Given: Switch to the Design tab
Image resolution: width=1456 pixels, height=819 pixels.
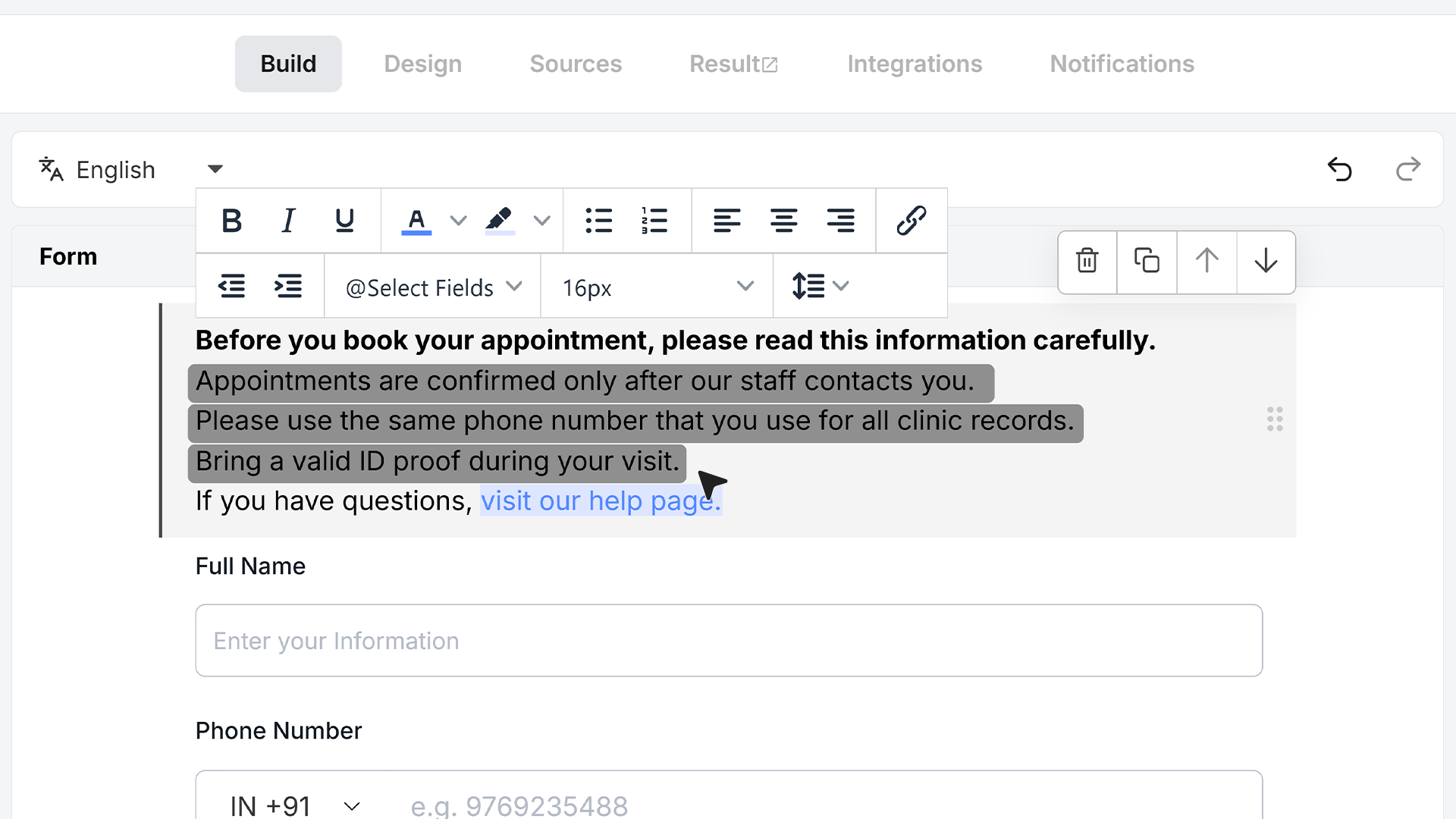Looking at the screenshot, I should (x=422, y=64).
